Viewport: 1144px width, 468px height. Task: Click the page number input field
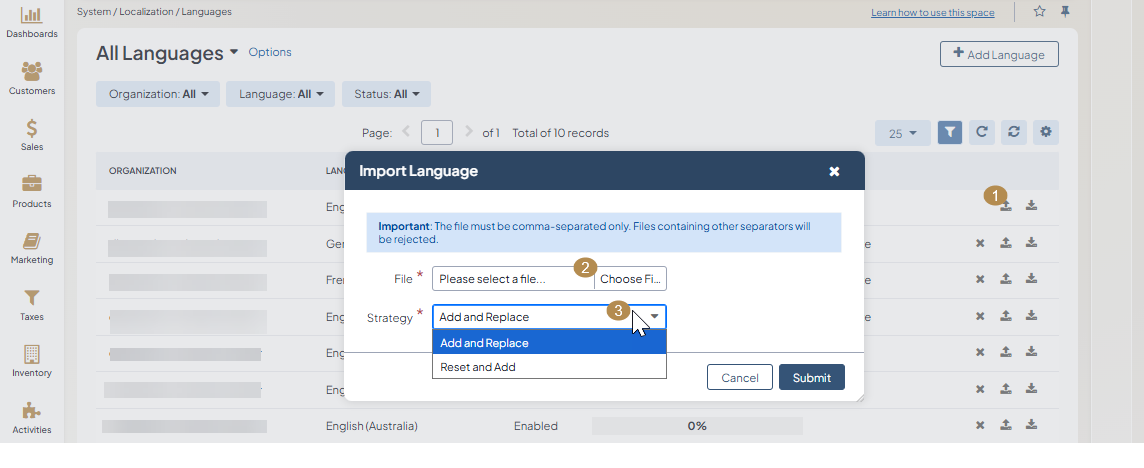pyautogui.click(x=437, y=133)
